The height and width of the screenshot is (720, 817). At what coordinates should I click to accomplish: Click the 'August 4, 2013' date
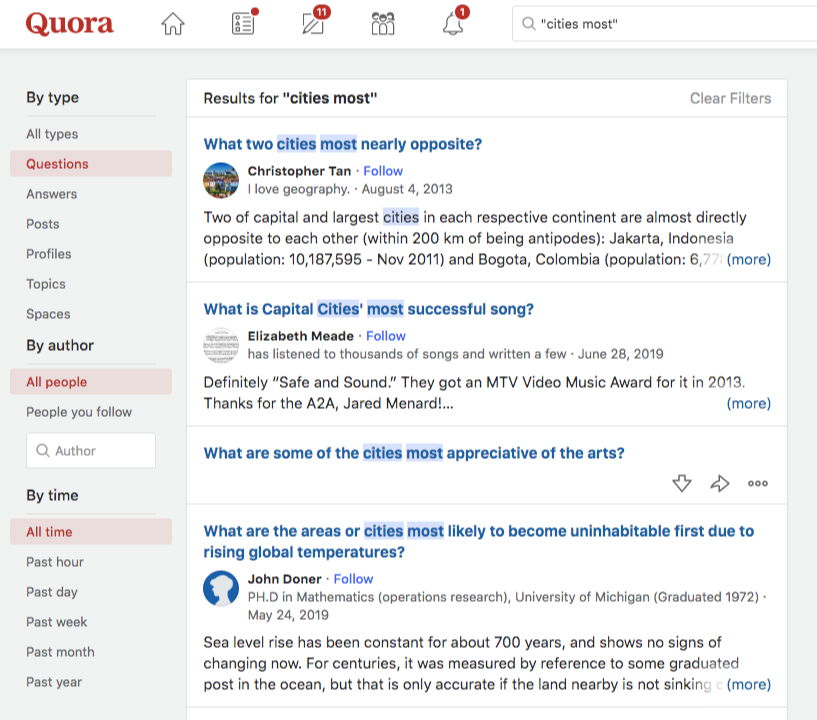[x=407, y=189]
